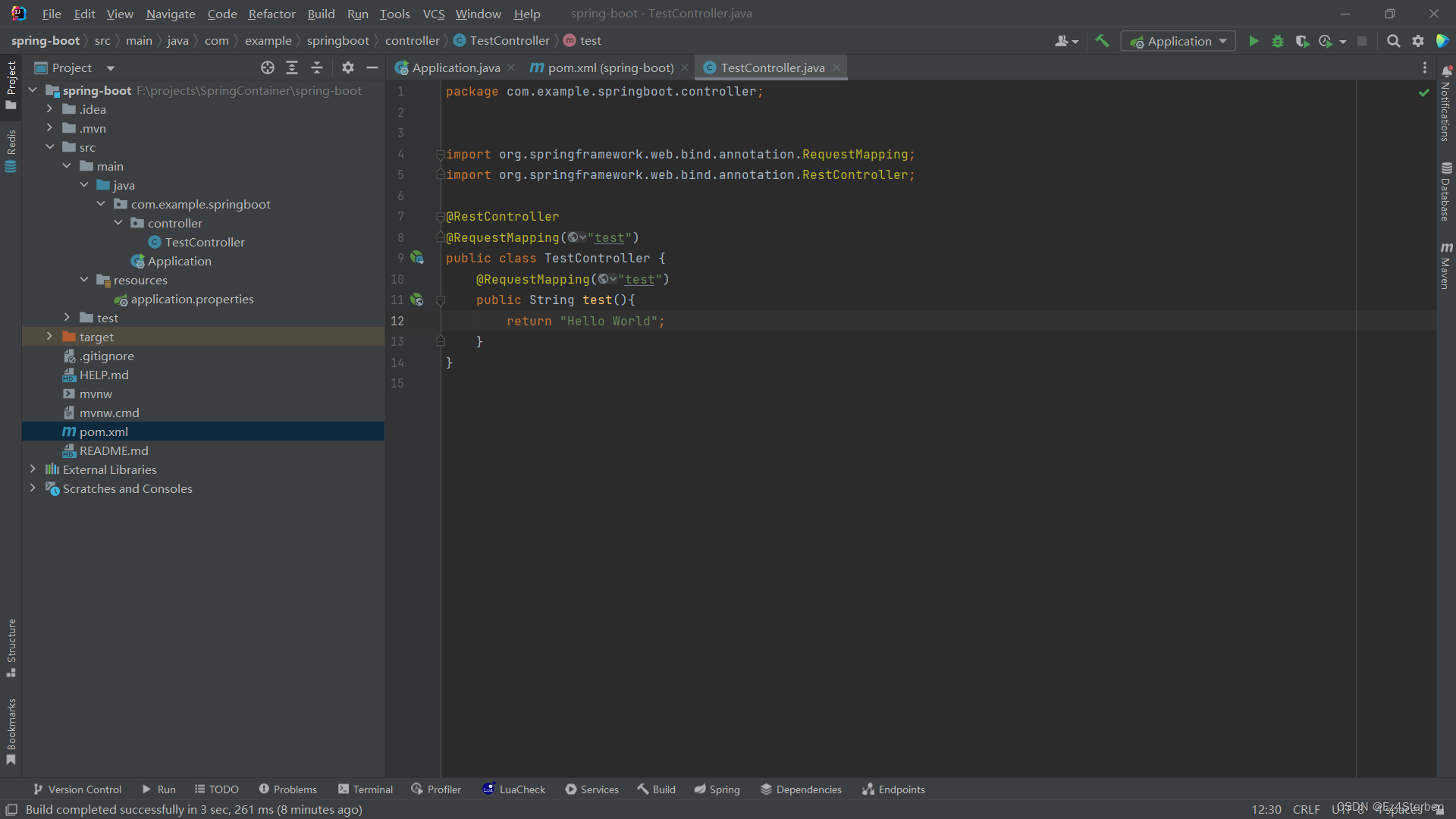Image resolution: width=1456 pixels, height=819 pixels.
Task: Click Collapse All icon in Project panel
Action: (x=317, y=67)
